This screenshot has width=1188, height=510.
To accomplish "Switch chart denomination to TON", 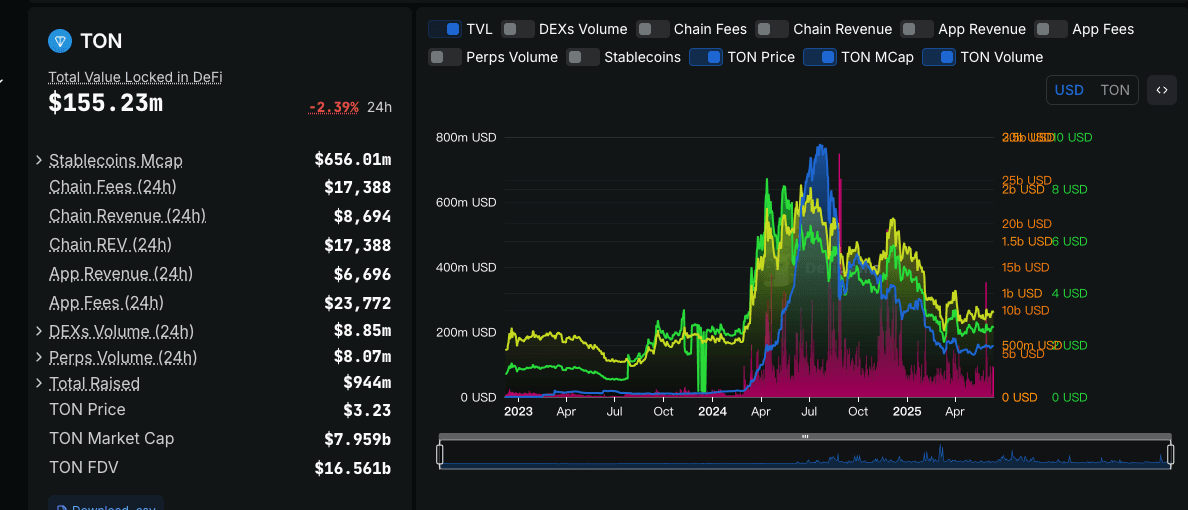I will point(1115,90).
